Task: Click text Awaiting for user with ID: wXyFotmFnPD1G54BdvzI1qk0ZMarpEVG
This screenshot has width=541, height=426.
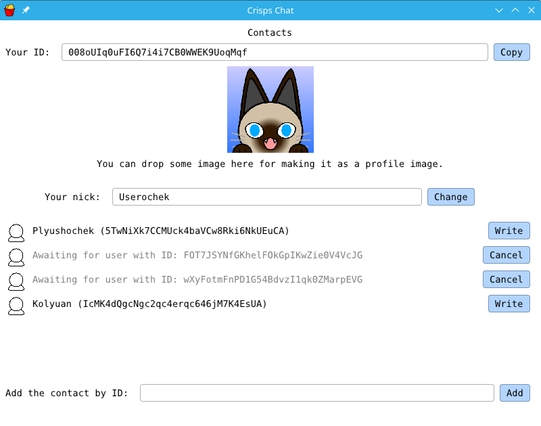Action: click(197, 279)
